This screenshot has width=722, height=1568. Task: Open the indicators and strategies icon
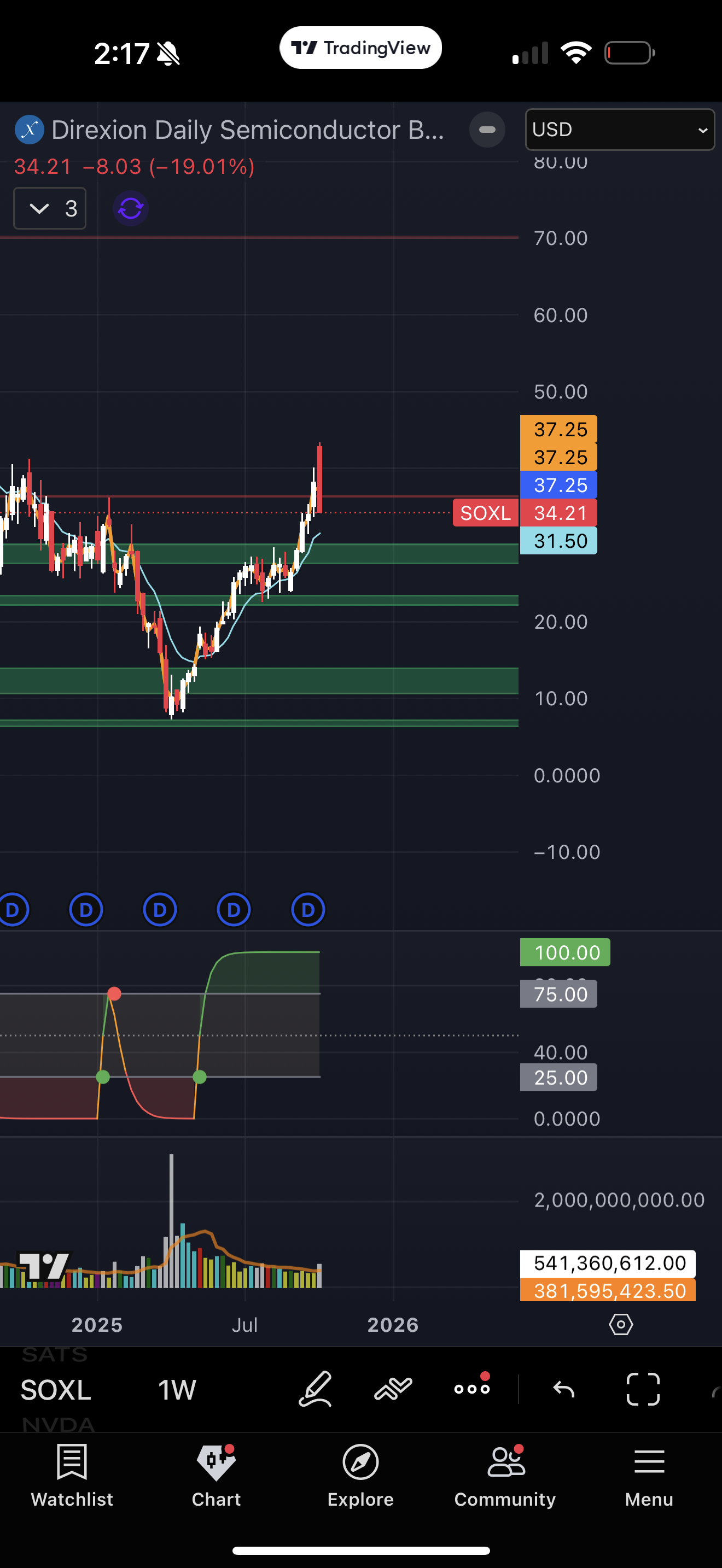click(x=393, y=1390)
